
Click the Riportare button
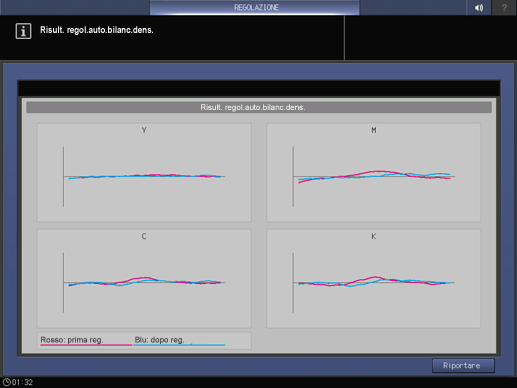(x=463, y=366)
